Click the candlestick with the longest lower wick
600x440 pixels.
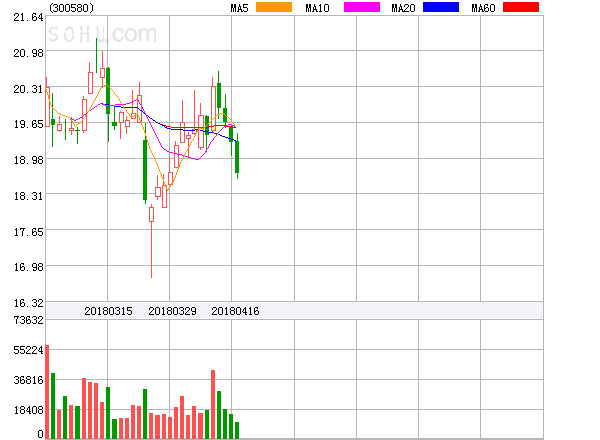tap(152, 241)
